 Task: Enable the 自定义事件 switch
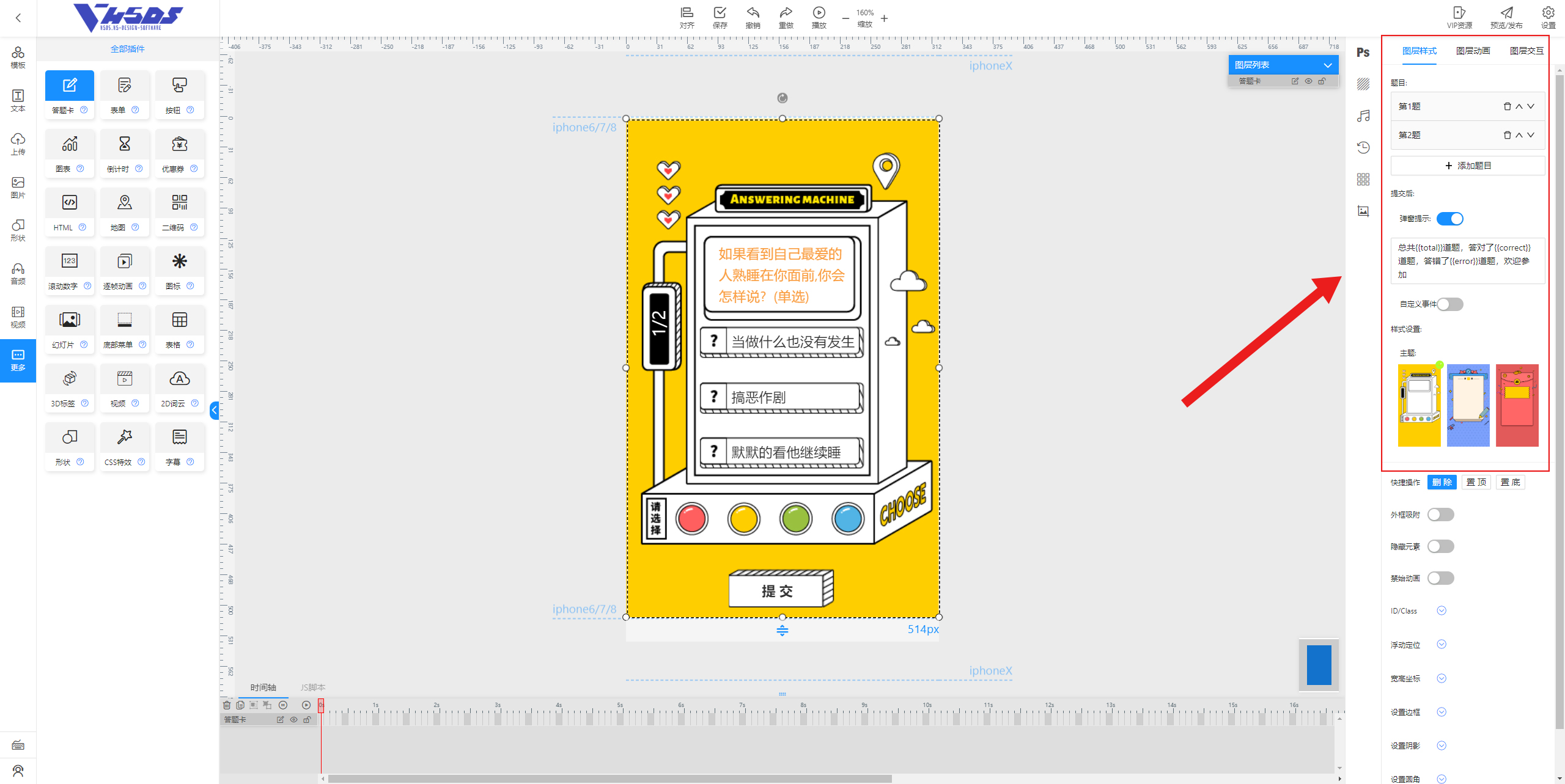click(x=1449, y=304)
